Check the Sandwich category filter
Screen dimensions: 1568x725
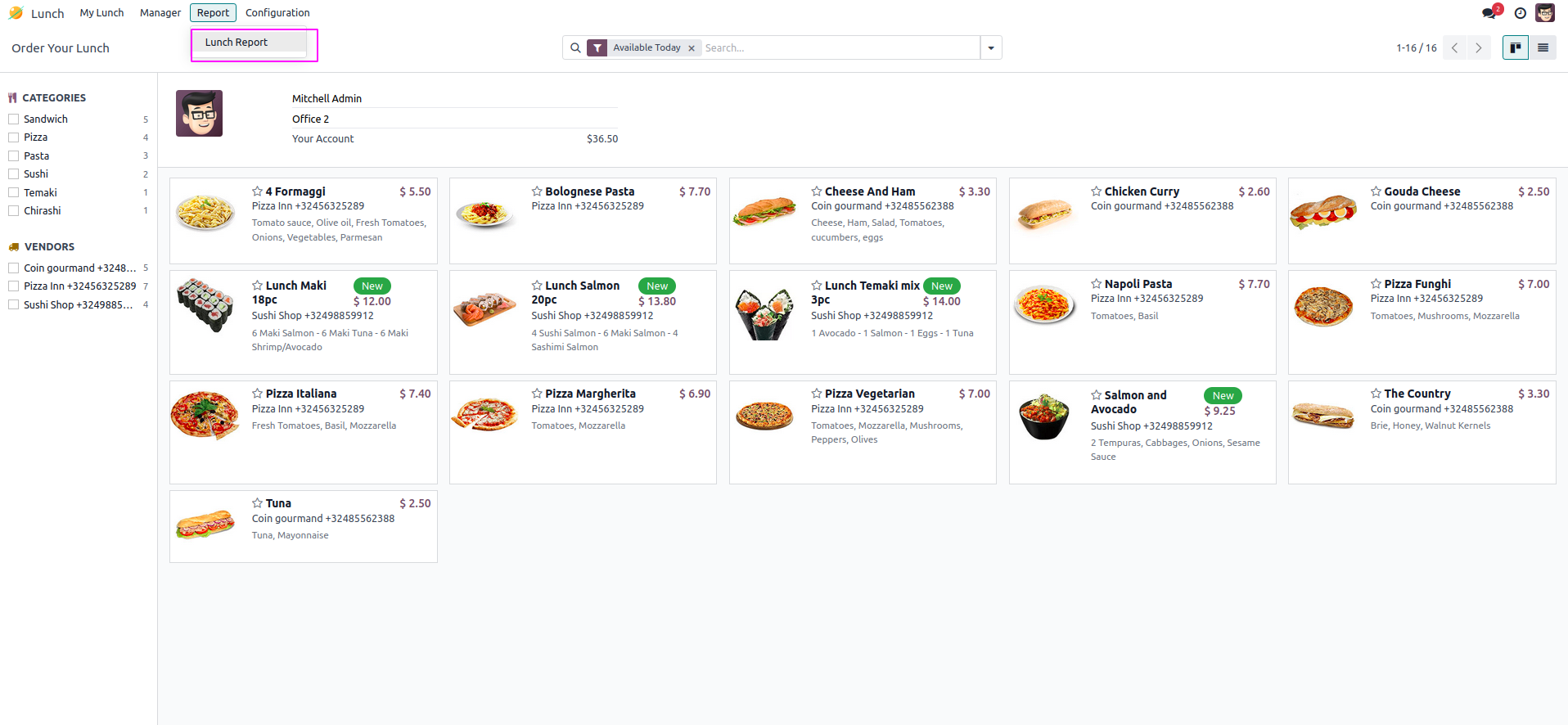[x=14, y=119]
